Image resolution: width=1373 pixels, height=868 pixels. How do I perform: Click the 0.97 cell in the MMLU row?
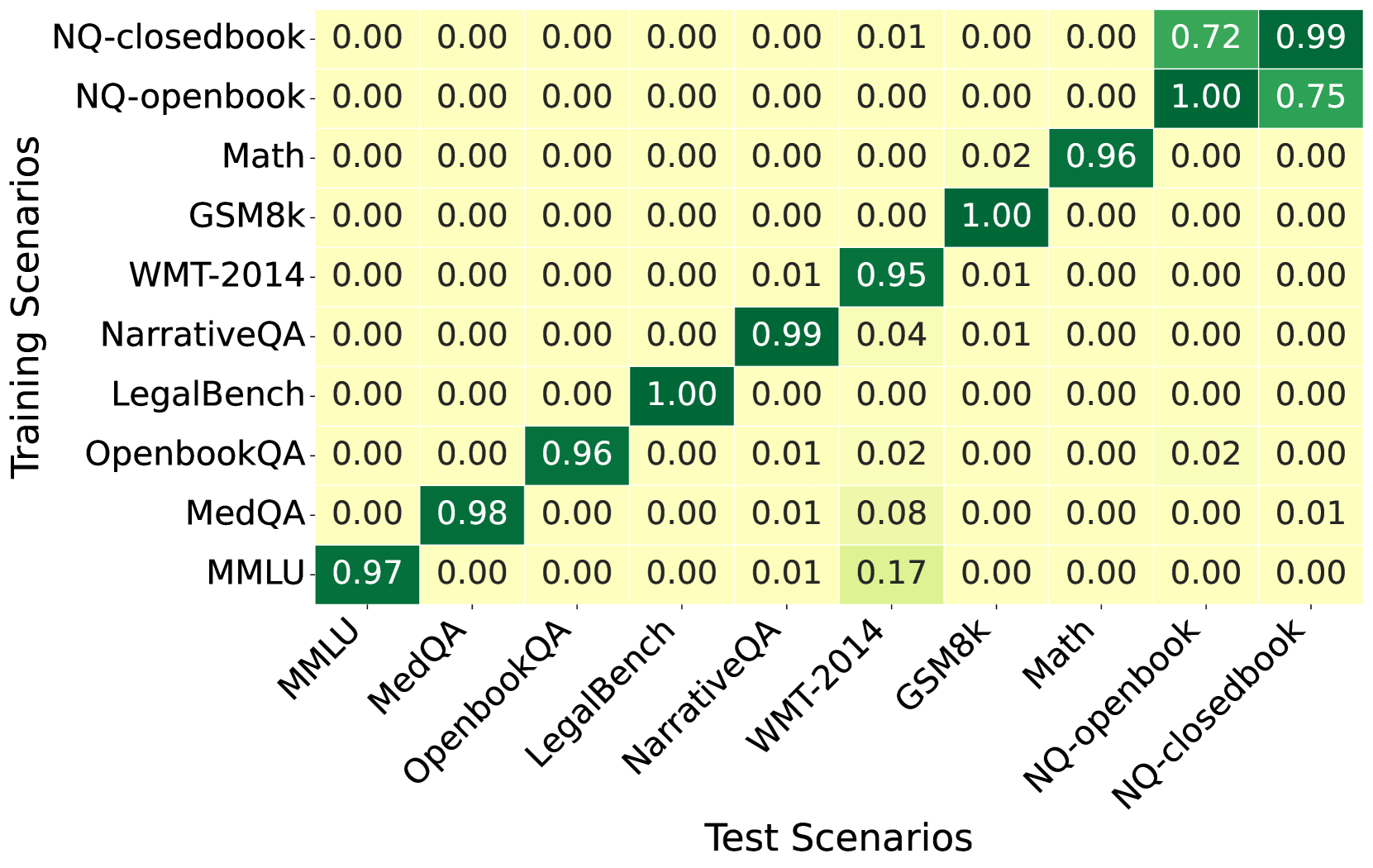(367, 574)
